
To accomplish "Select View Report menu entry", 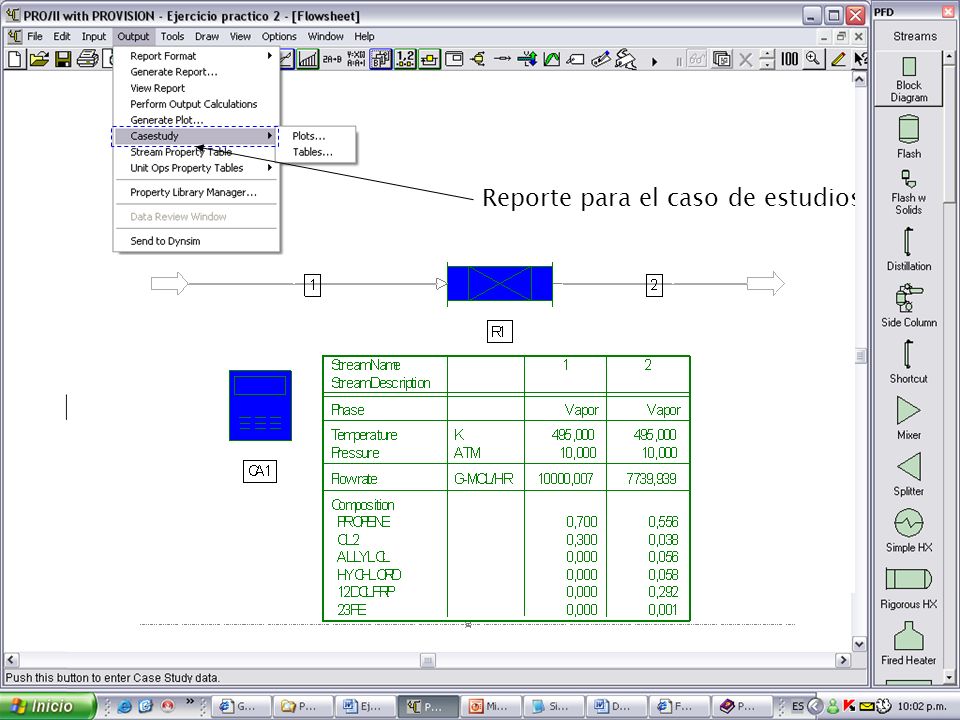I will 196,88.
